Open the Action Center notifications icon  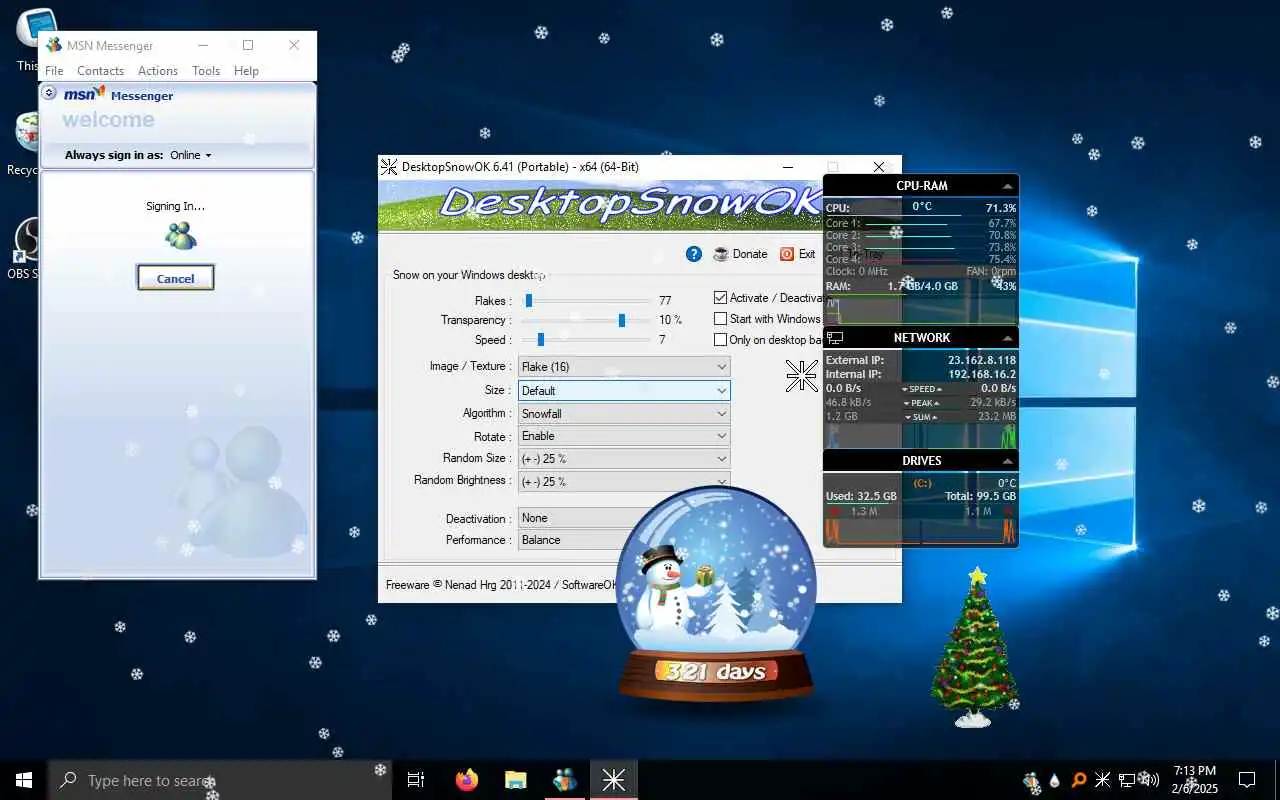pos(1247,780)
